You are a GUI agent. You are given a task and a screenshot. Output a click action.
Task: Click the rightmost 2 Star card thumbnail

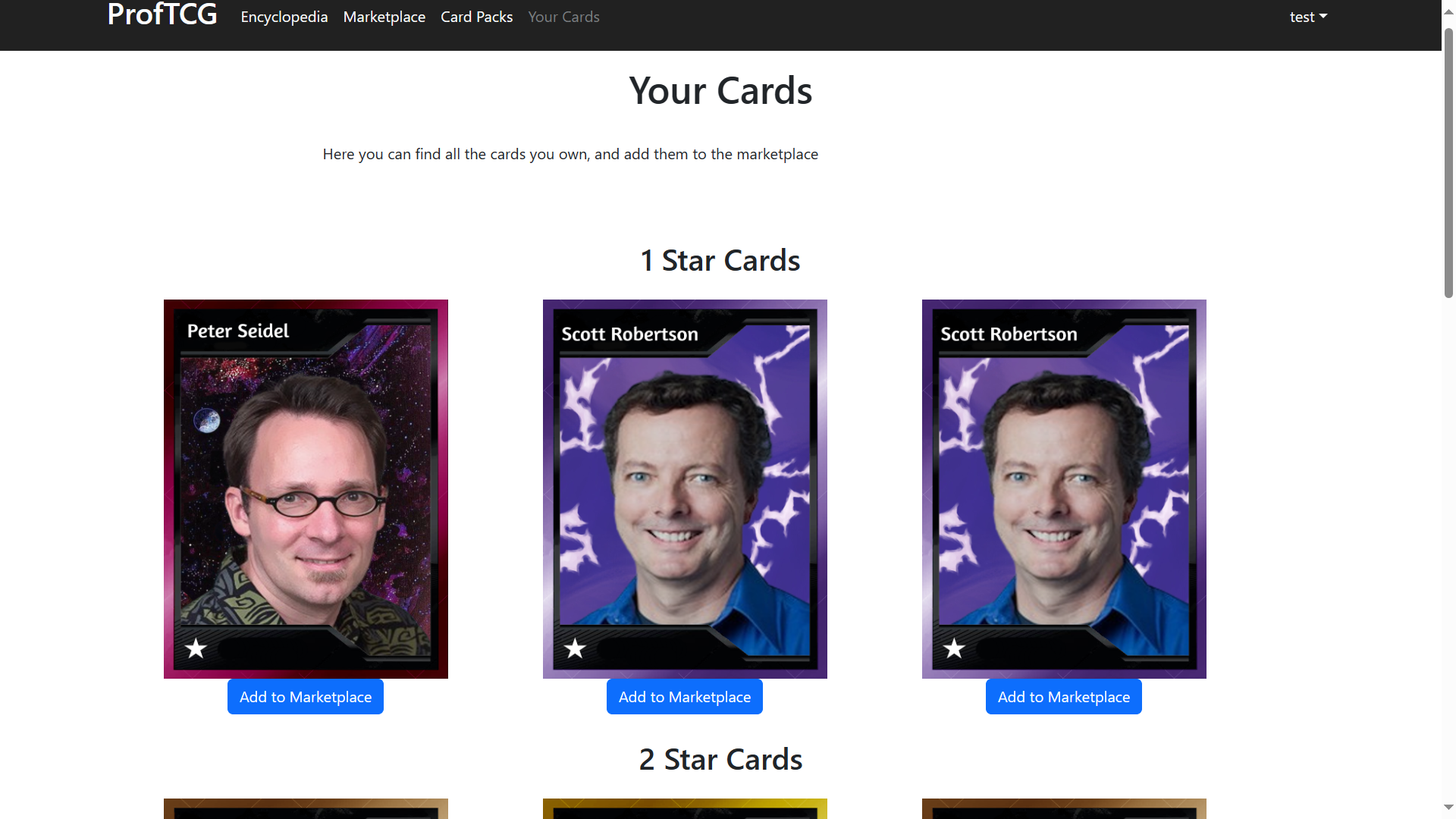pos(1064,808)
